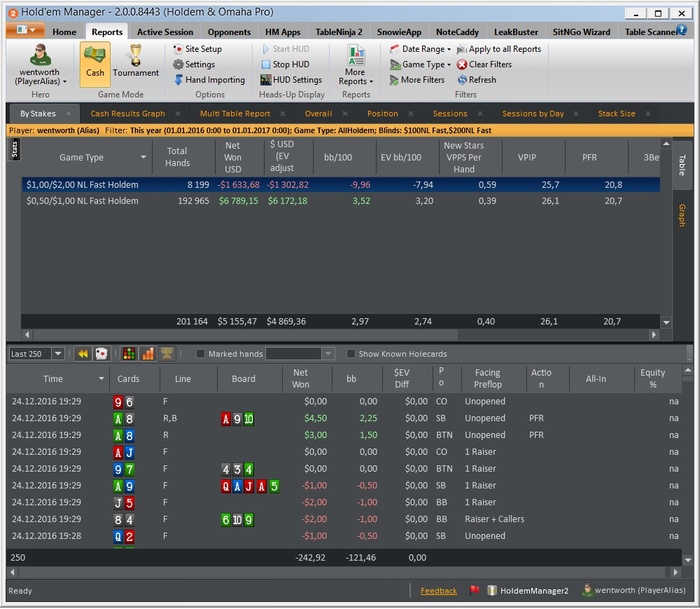Open Hand Importing

[x=209, y=80]
